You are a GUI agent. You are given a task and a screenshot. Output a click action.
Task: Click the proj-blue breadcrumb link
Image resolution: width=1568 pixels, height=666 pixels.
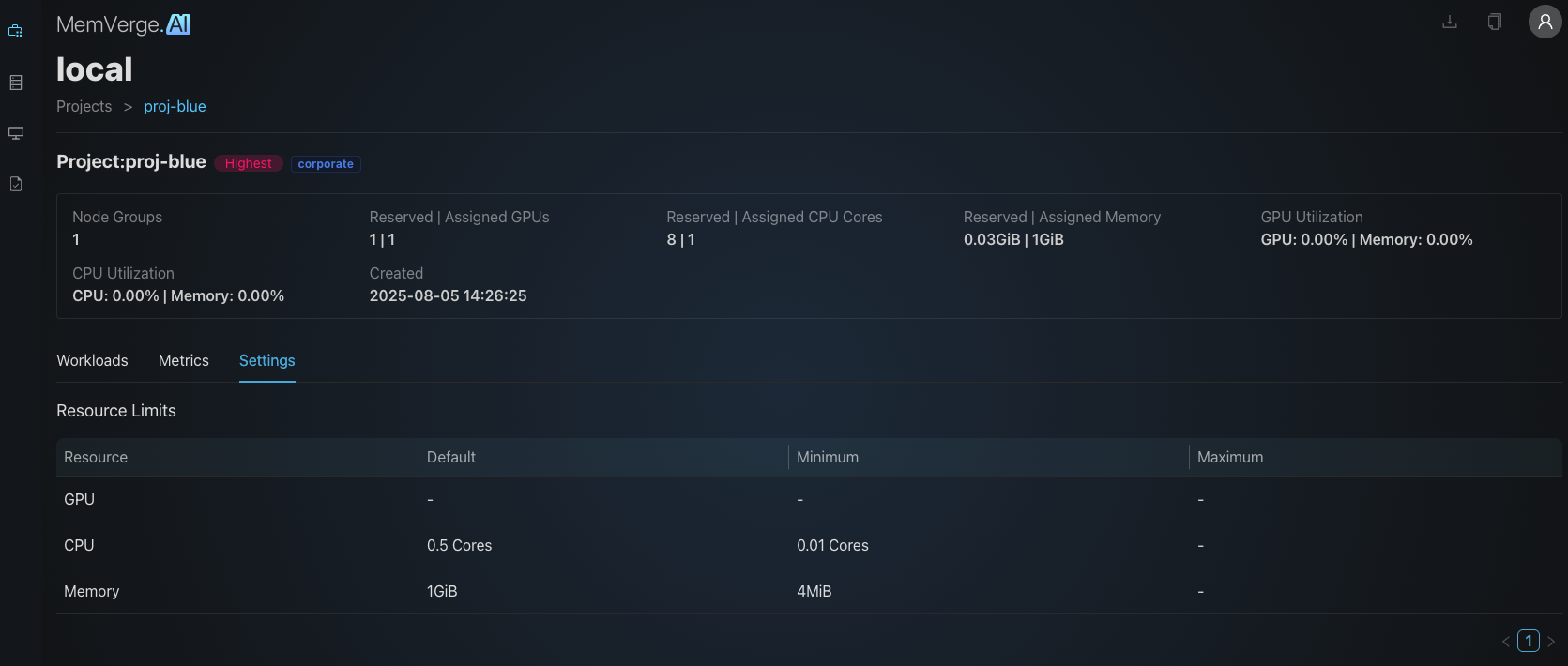[x=175, y=107]
